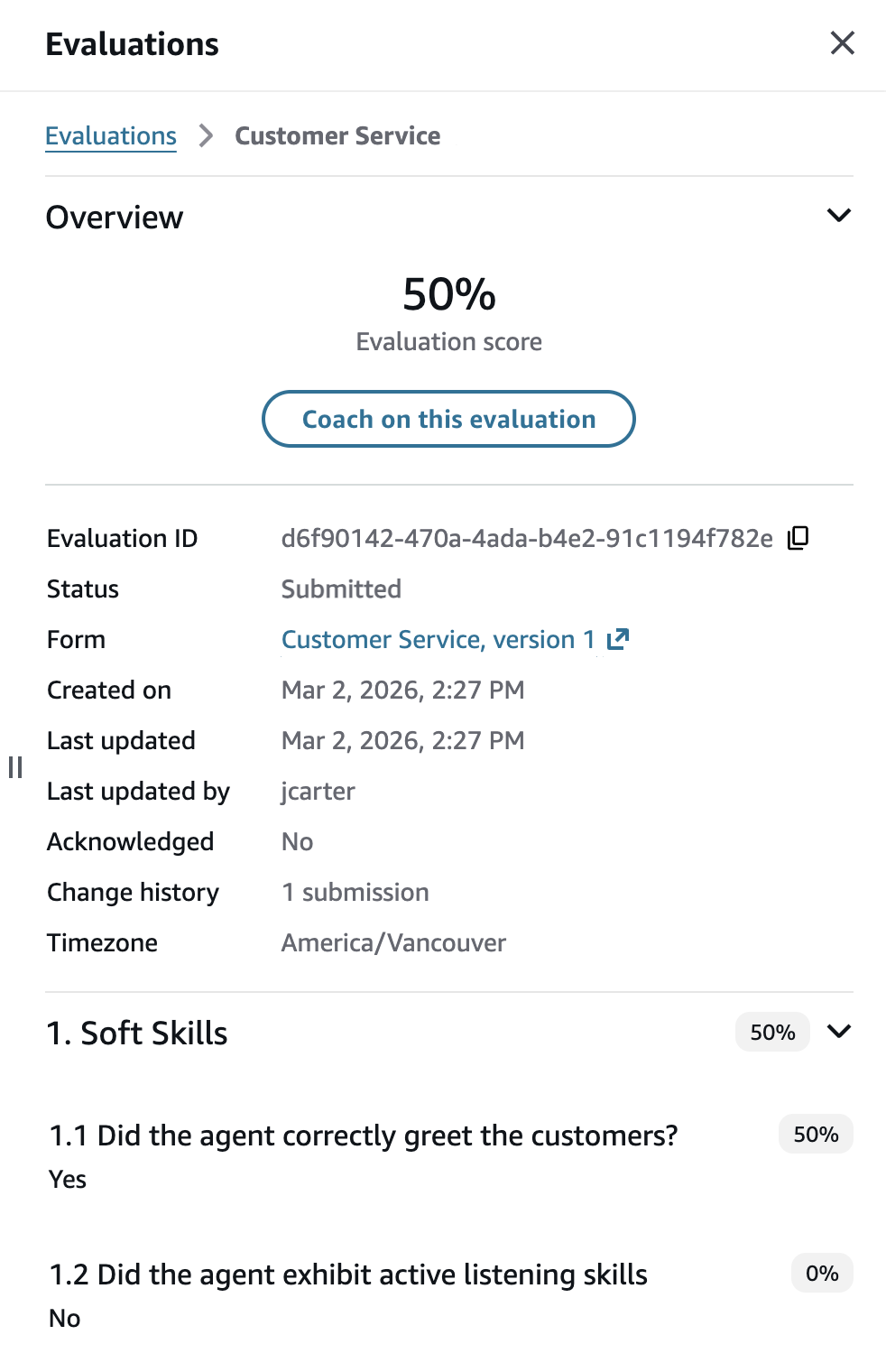Click the breadcrumb chevron separator
The width and height of the screenshot is (886, 1372).
pyautogui.click(x=206, y=135)
